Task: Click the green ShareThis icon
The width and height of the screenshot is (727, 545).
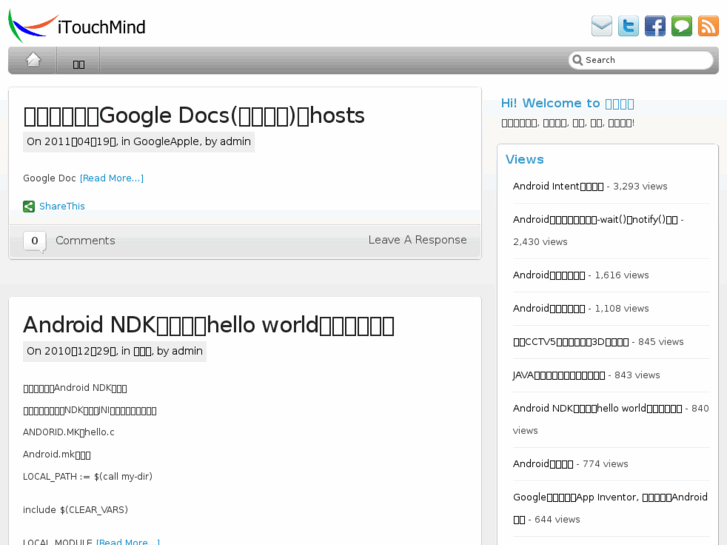Action: click(x=29, y=207)
